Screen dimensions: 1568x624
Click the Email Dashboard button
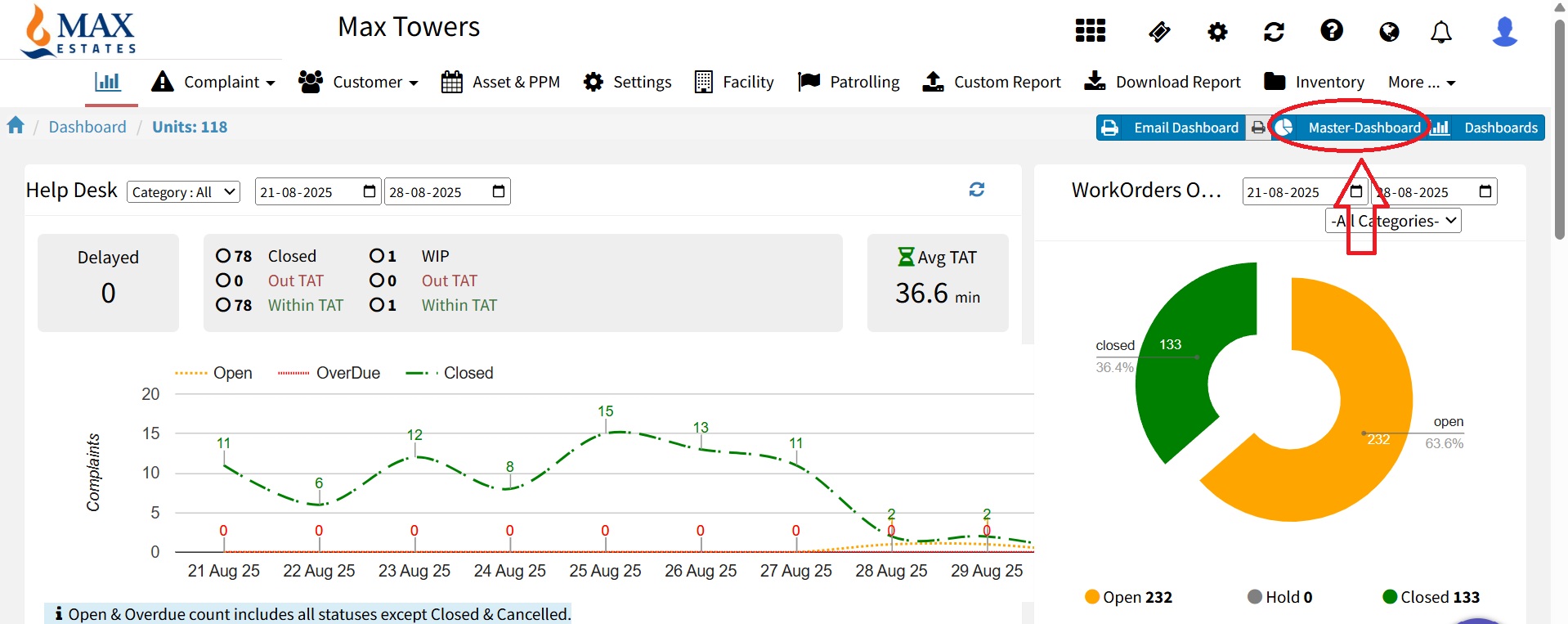coord(1171,128)
